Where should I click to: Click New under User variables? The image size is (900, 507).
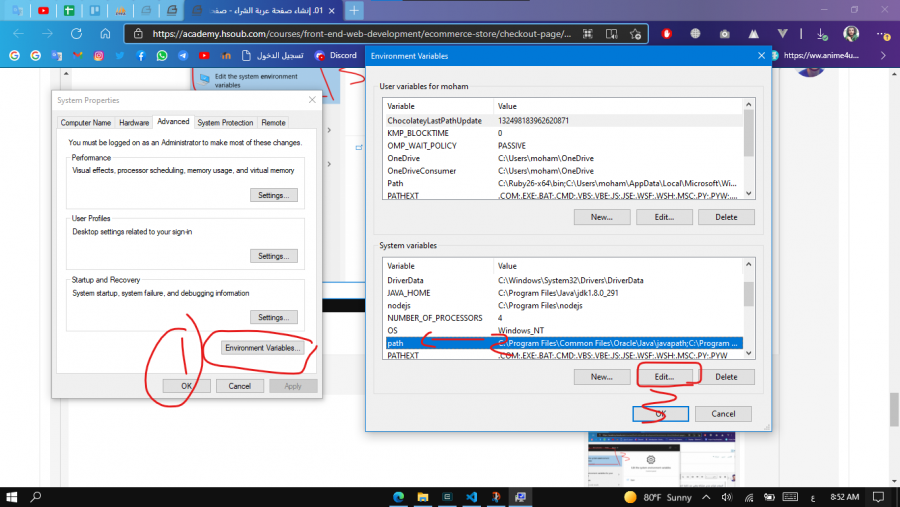pyautogui.click(x=601, y=217)
